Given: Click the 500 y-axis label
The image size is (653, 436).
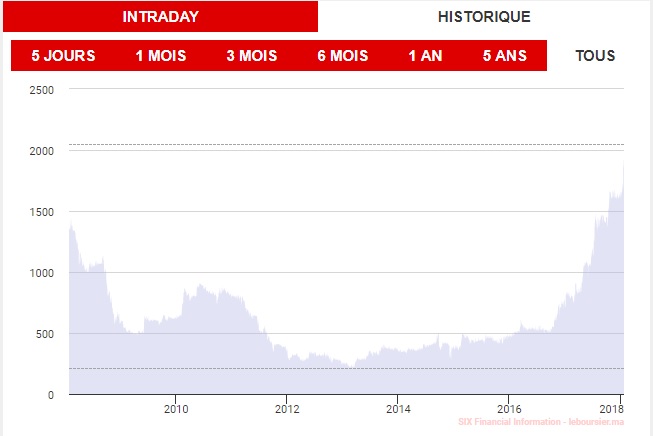Looking at the screenshot, I should pos(44,334).
